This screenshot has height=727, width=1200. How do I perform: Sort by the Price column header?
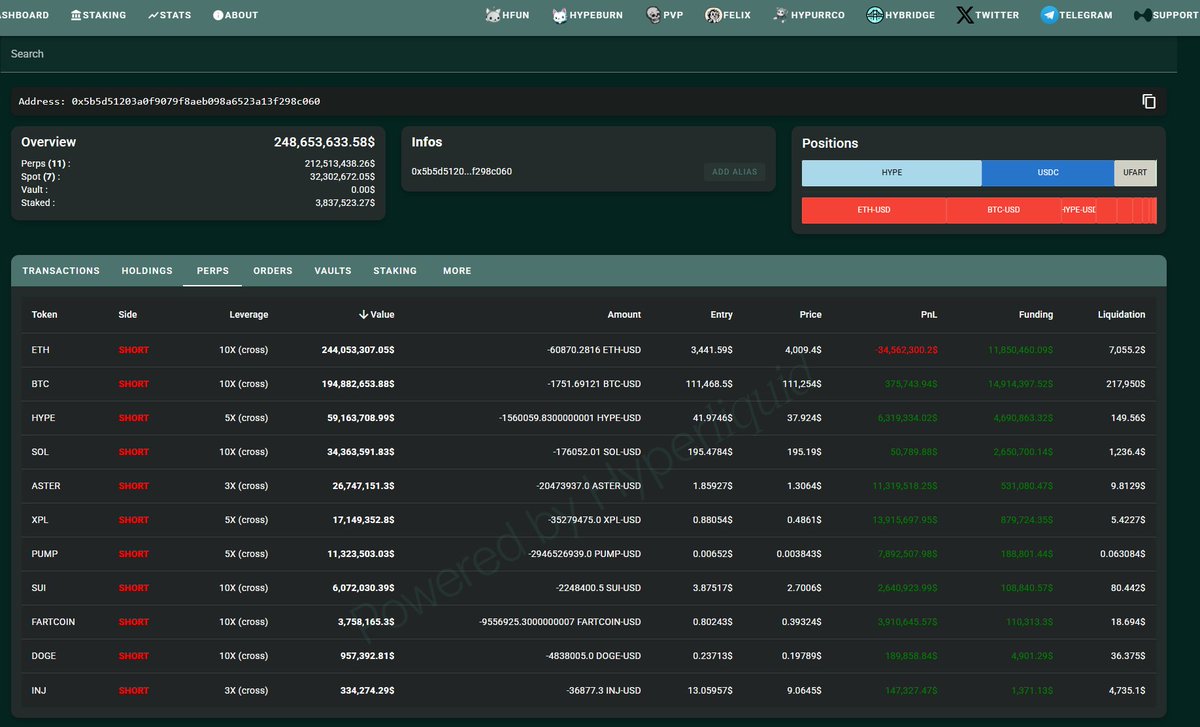[x=811, y=314]
